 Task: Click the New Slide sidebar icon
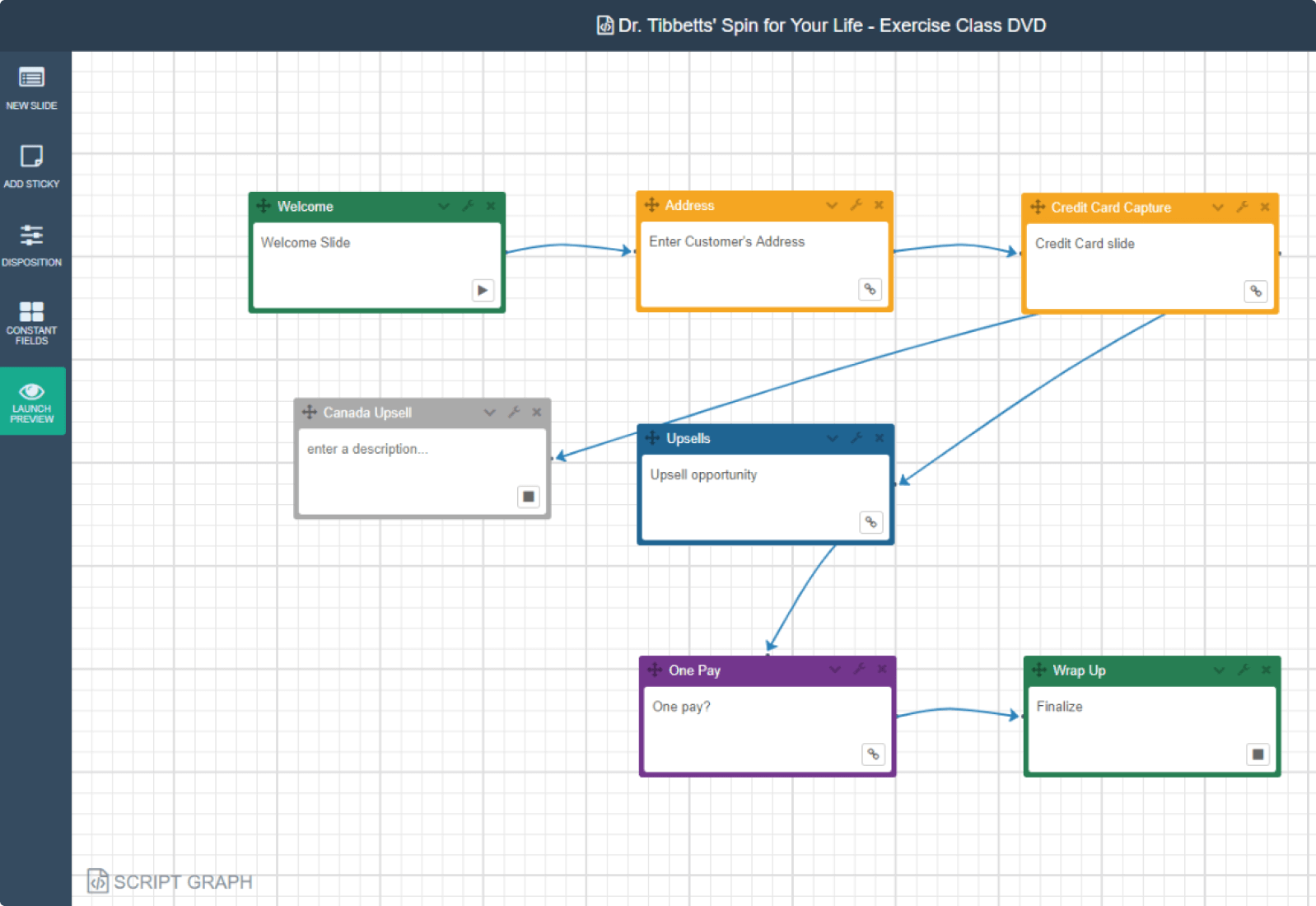[31, 87]
